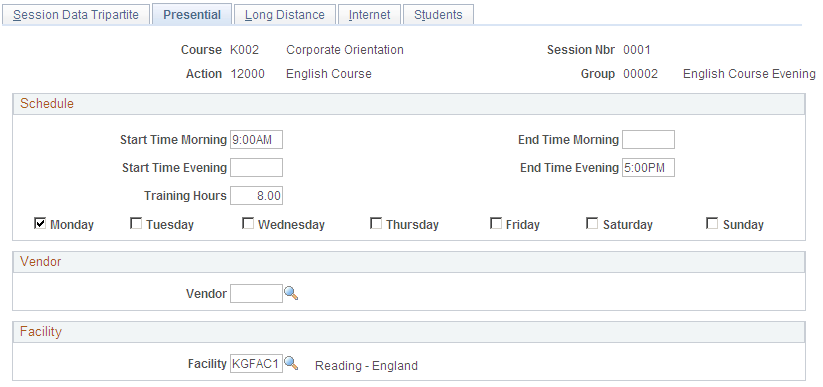Viewport: 823px width, 387px height.
Task: Tick the Wednesday checkbox
Action: point(248,224)
